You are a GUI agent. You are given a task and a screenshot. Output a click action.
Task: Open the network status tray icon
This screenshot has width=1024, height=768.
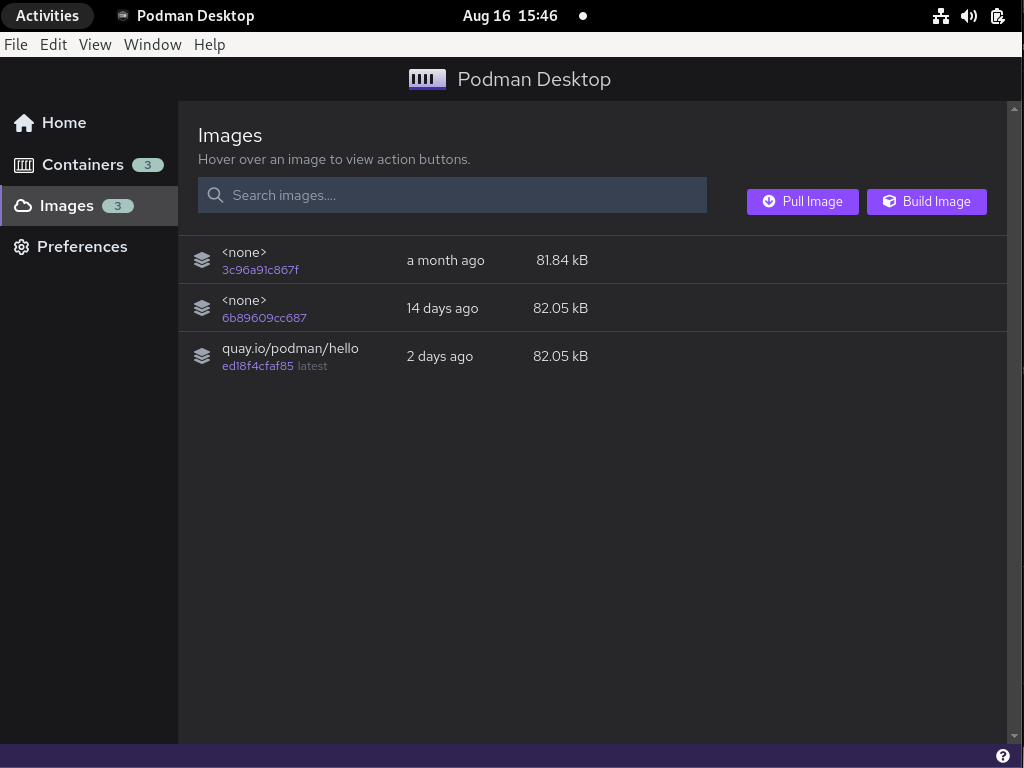tap(940, 16)
